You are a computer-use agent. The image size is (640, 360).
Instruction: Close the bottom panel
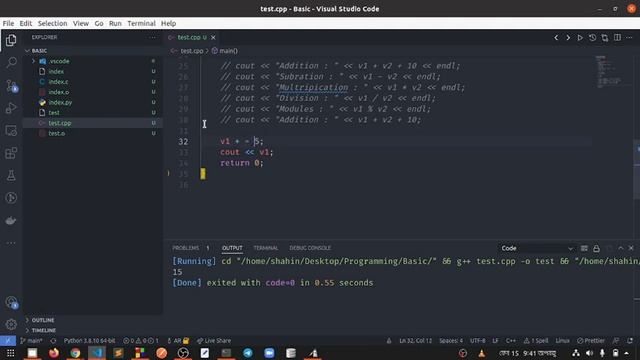coord(631,248)
